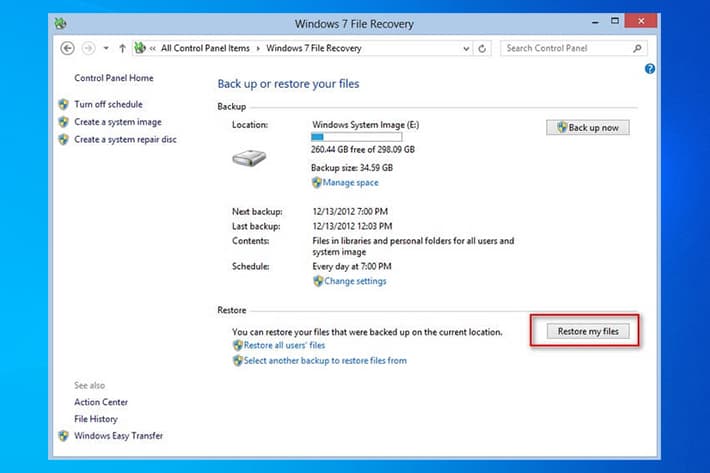Click last backup time '12/13/2012 12:03 PM'
Image resolution: width=710 pixels, height=473 pixels.
pyautogui.click(x=352, y=226)
